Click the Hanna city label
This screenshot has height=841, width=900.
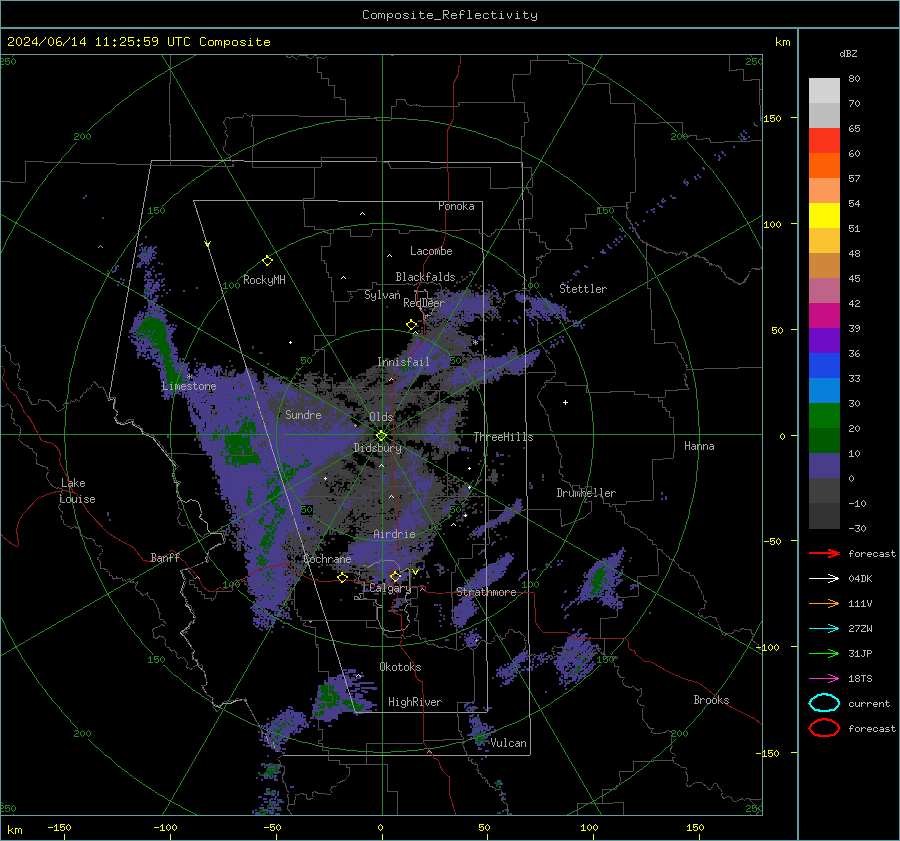(x=699, y=446)
